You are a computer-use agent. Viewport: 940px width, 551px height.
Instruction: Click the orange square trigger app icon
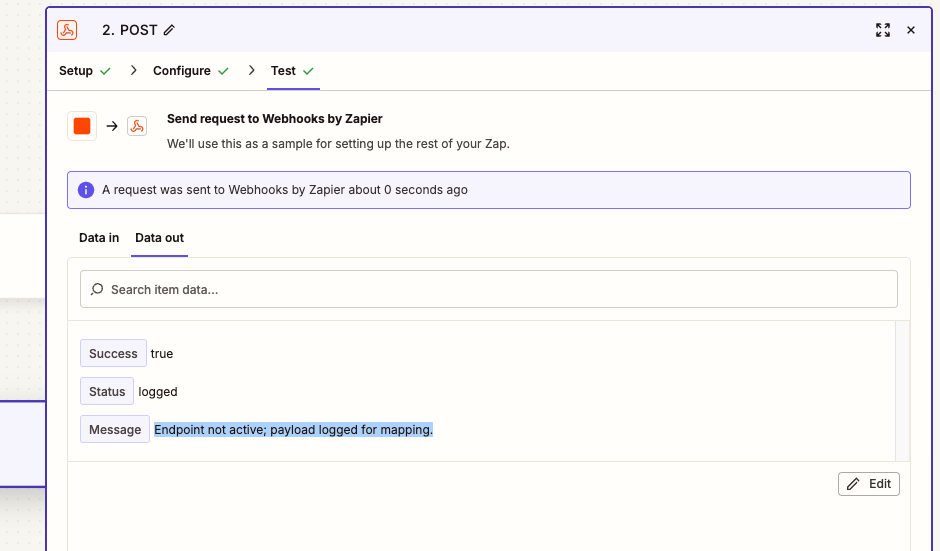pos(82,126)
